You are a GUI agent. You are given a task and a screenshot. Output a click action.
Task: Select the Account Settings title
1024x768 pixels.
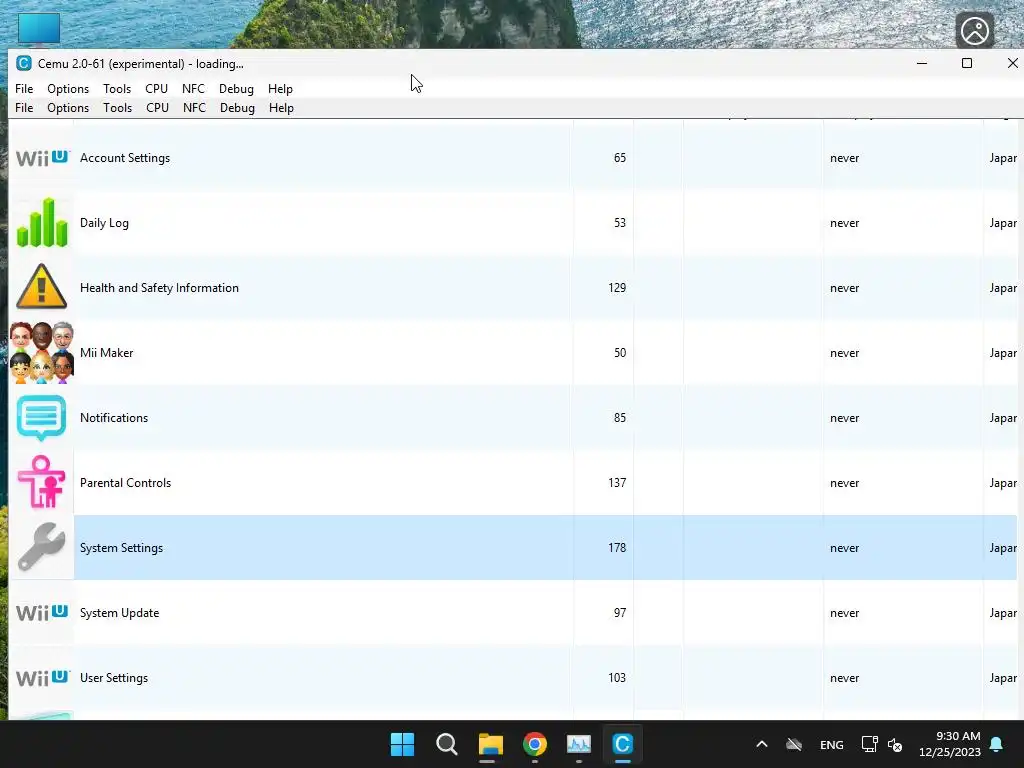[125, 158]
